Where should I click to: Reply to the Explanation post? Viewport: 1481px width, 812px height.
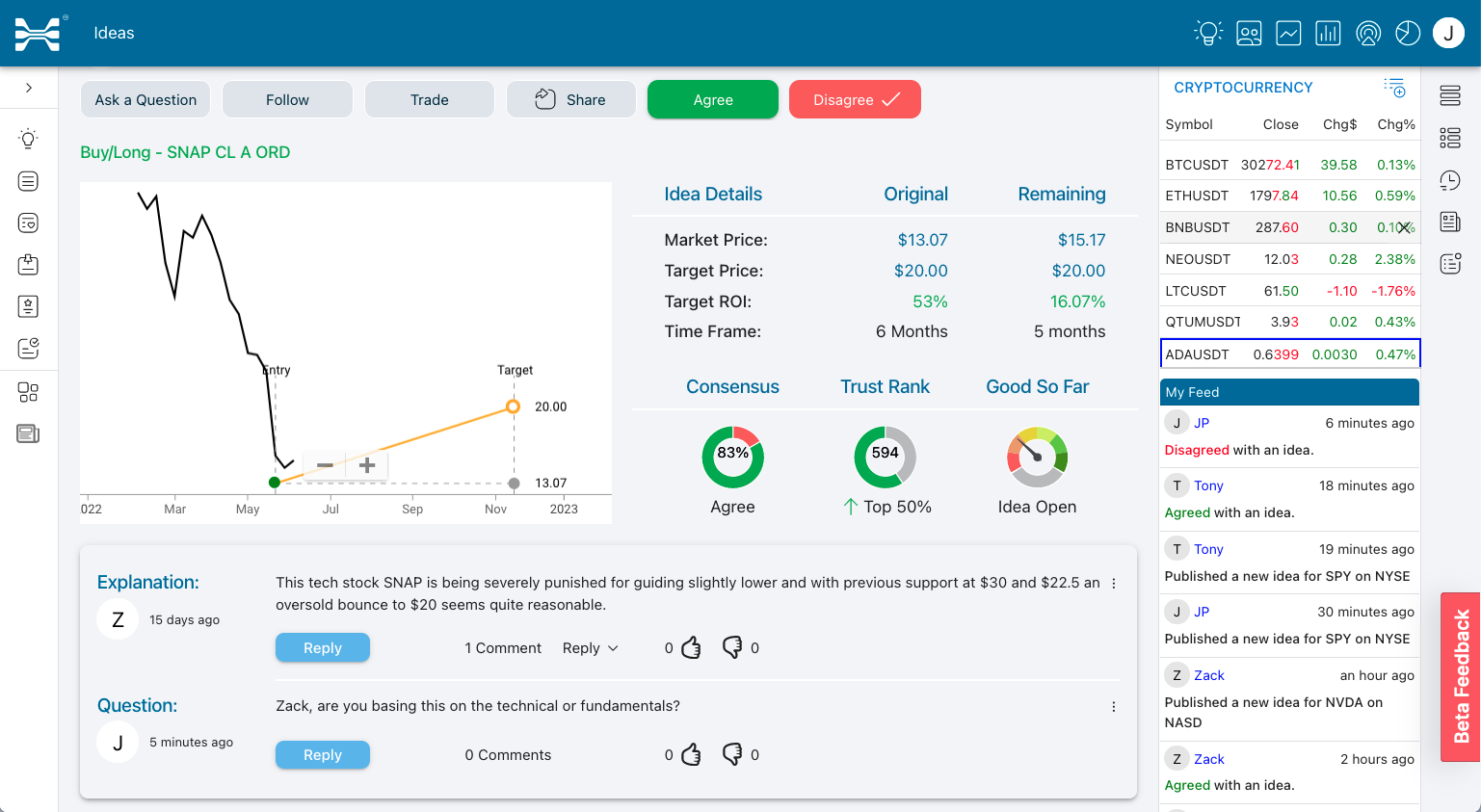click(323, 647)
